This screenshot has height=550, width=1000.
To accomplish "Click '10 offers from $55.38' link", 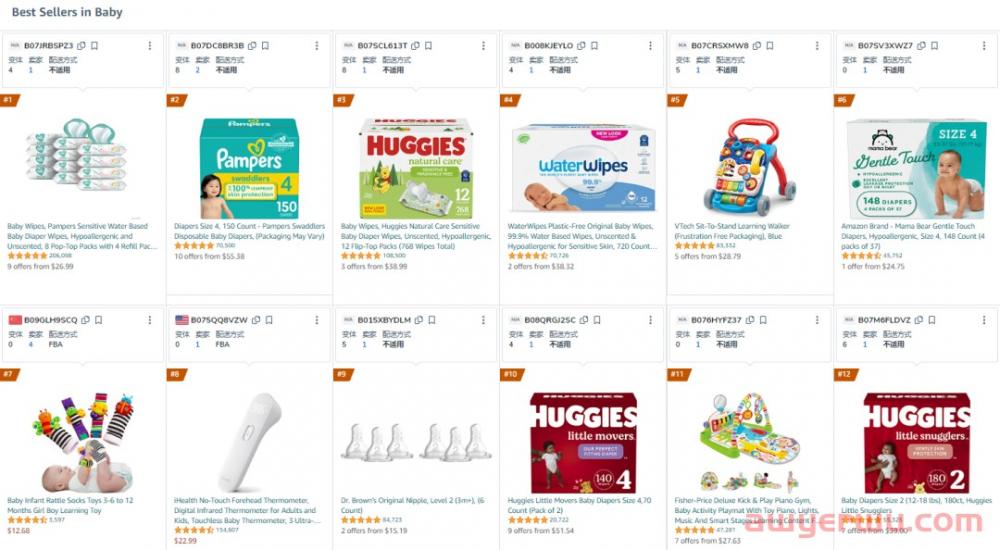I will (209, 257).
